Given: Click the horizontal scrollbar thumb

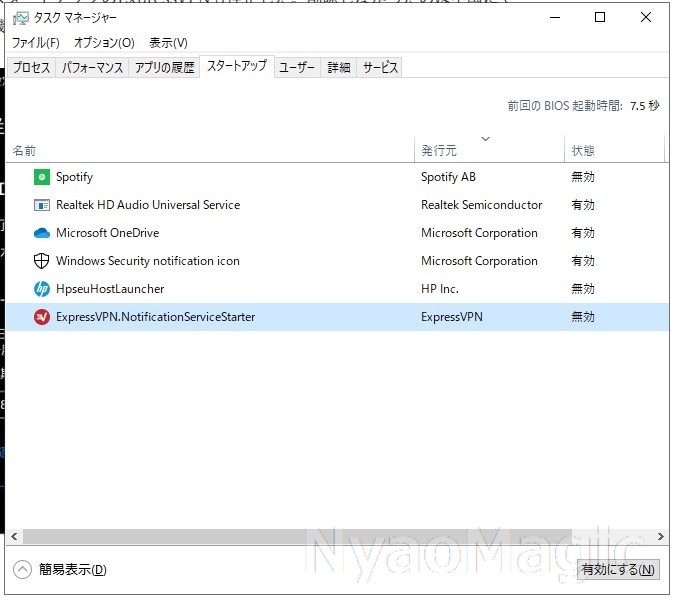Looking at the screenshot, I should pyautogui.click(x=297, y=536).
